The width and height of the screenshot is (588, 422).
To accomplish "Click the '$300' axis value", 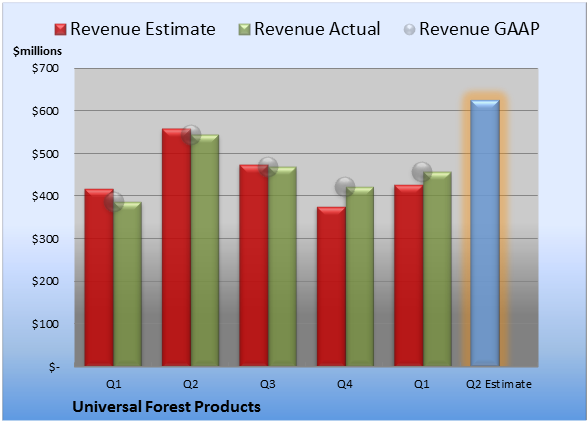I will click(x=45, y=239).
